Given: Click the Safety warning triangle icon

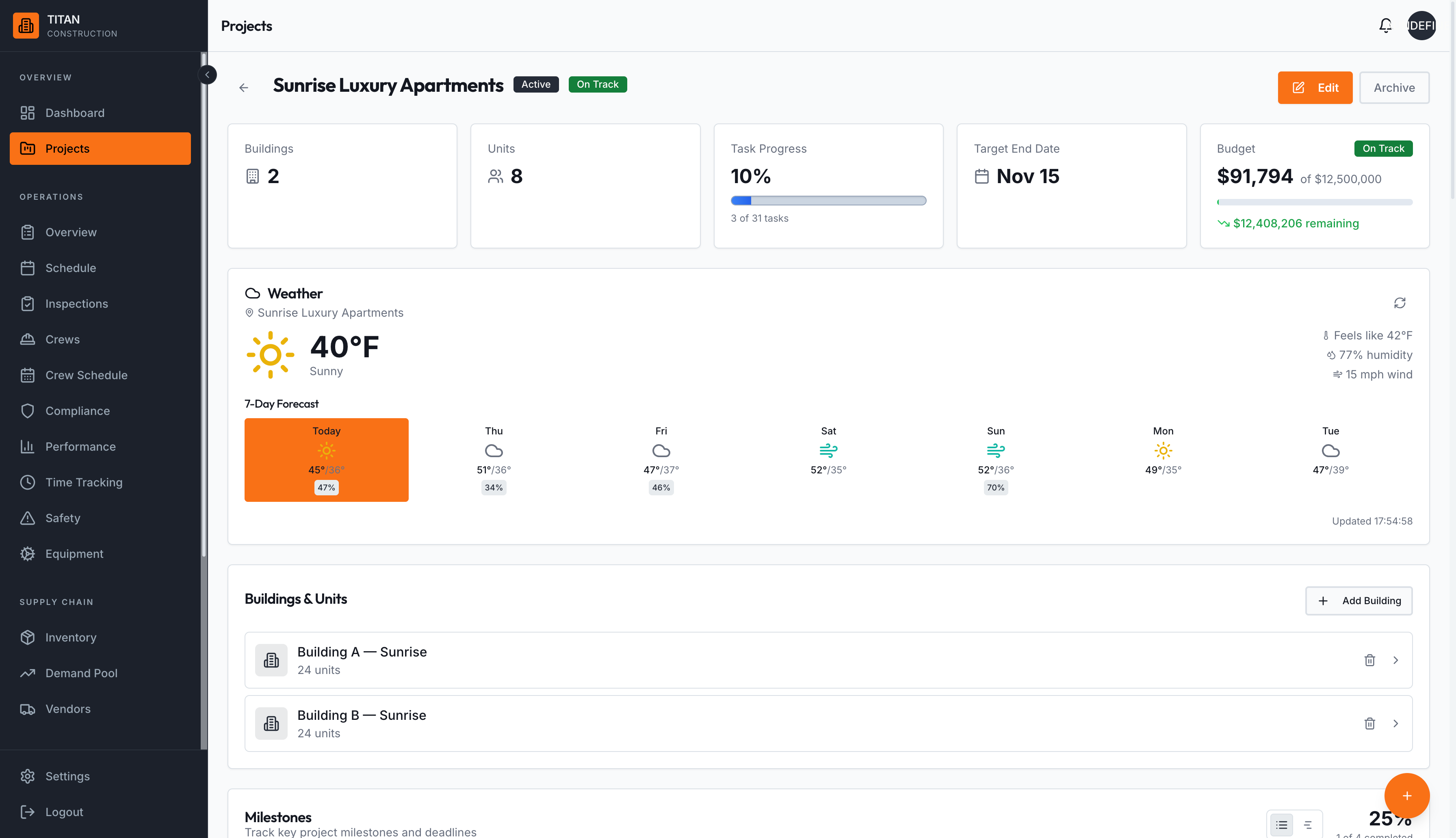Looking at the screenshot, I should tap(28, 518).
